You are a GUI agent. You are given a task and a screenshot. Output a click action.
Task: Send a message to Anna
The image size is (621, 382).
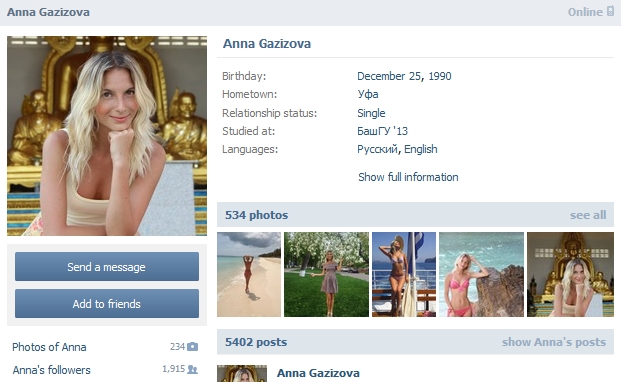point(107,266)
